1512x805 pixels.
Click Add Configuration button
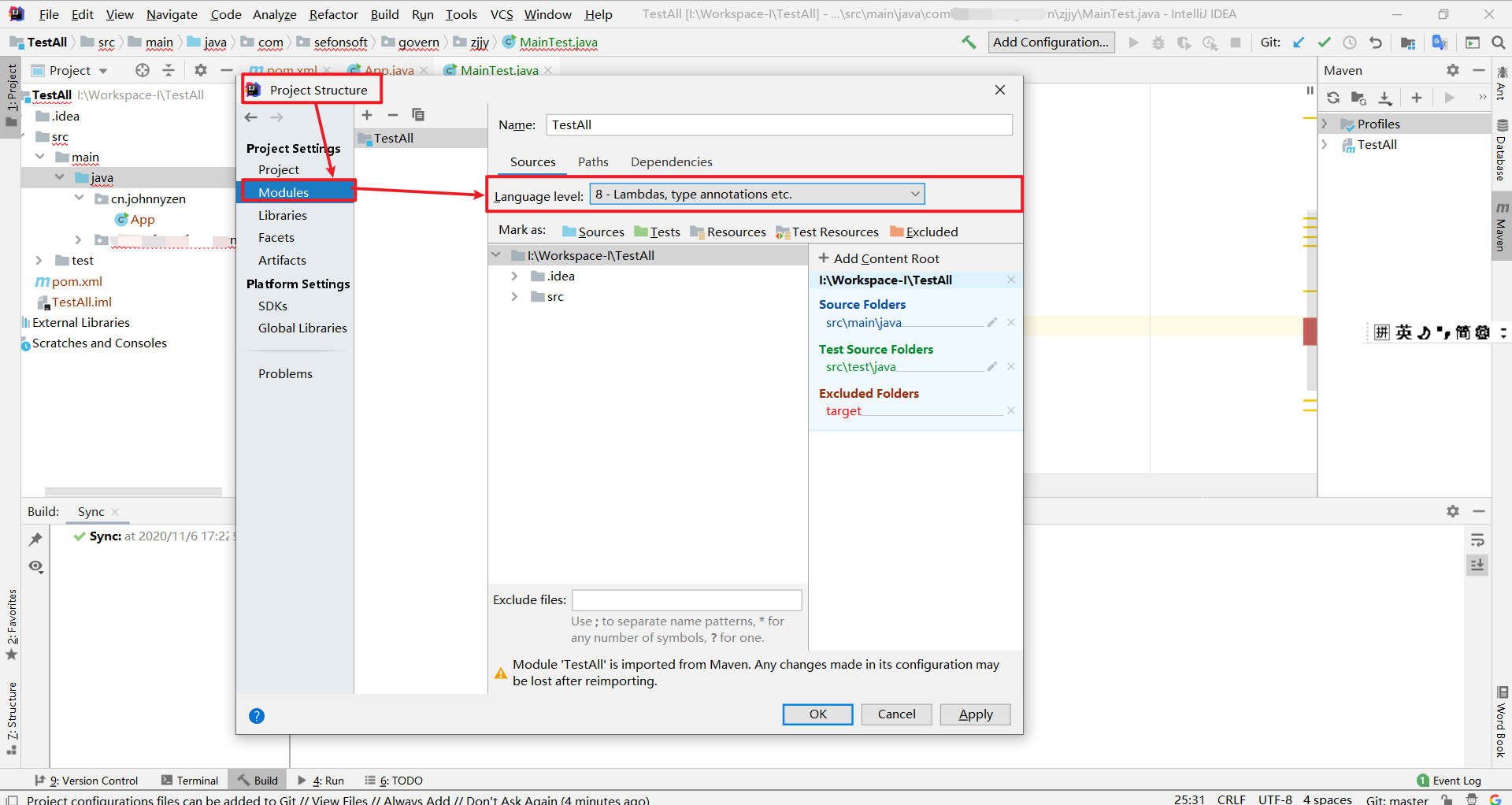coord(1051,43)
